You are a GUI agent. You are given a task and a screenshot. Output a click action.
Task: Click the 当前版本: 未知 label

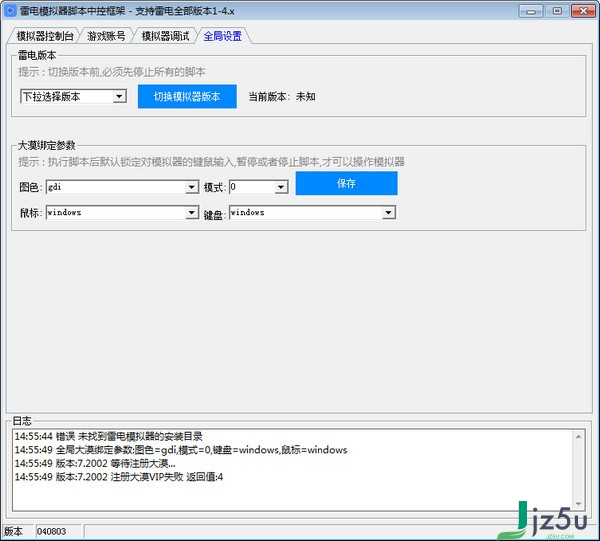tap(282, 96)
